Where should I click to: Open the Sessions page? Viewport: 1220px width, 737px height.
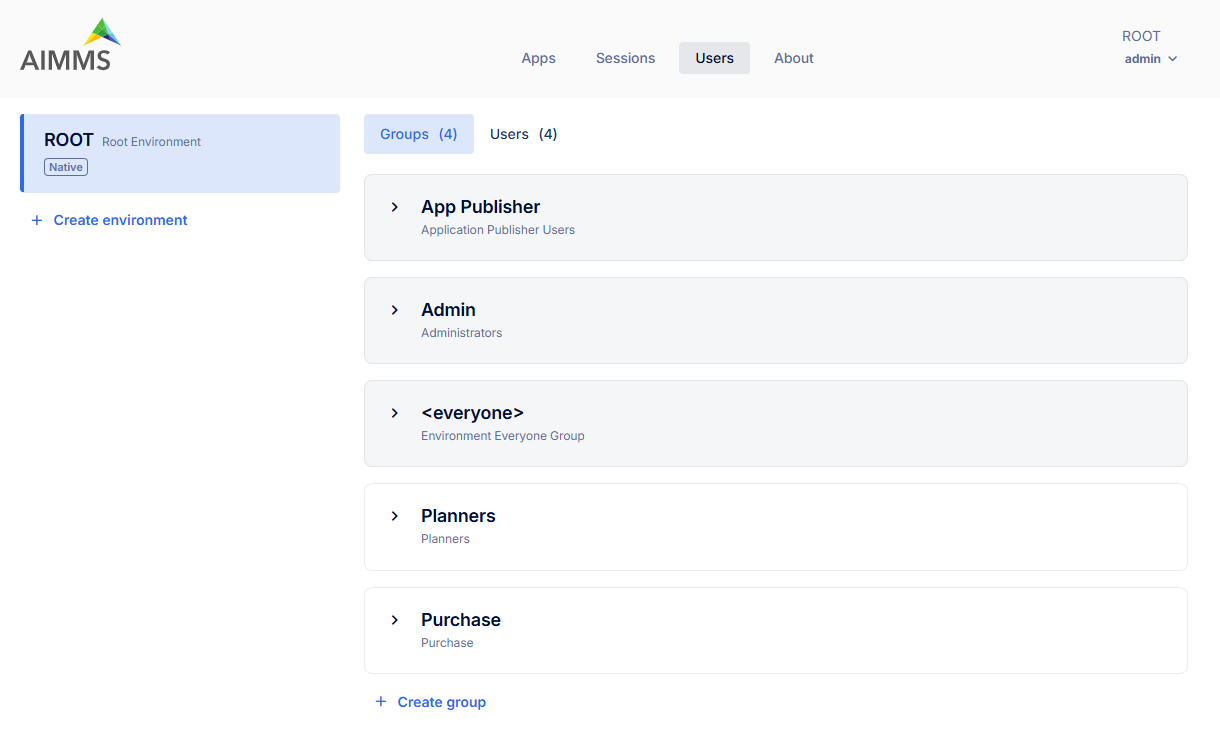point(625,58)
